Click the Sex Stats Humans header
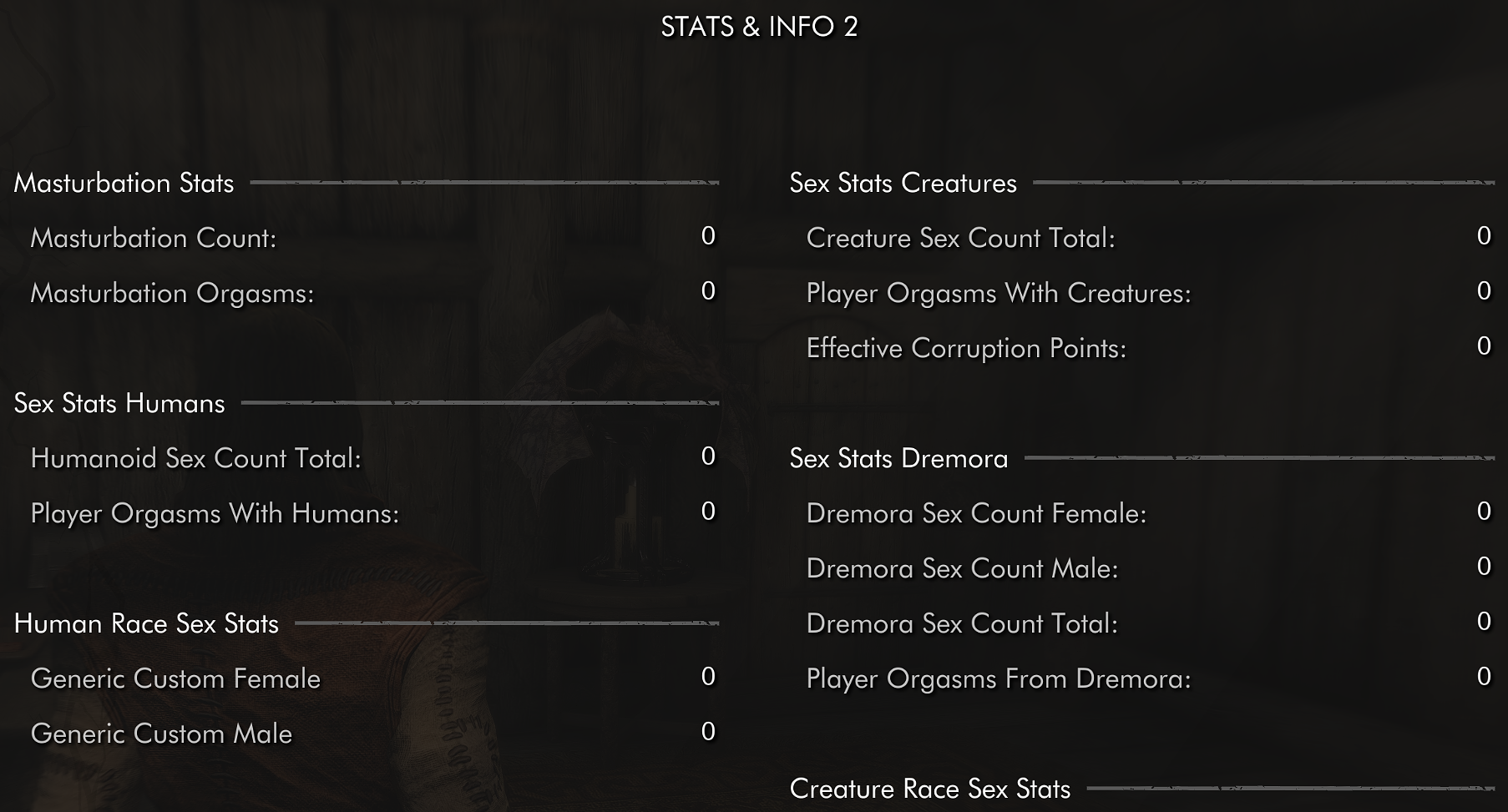This screenshot has width=1508, height=812. coord(119,403)
